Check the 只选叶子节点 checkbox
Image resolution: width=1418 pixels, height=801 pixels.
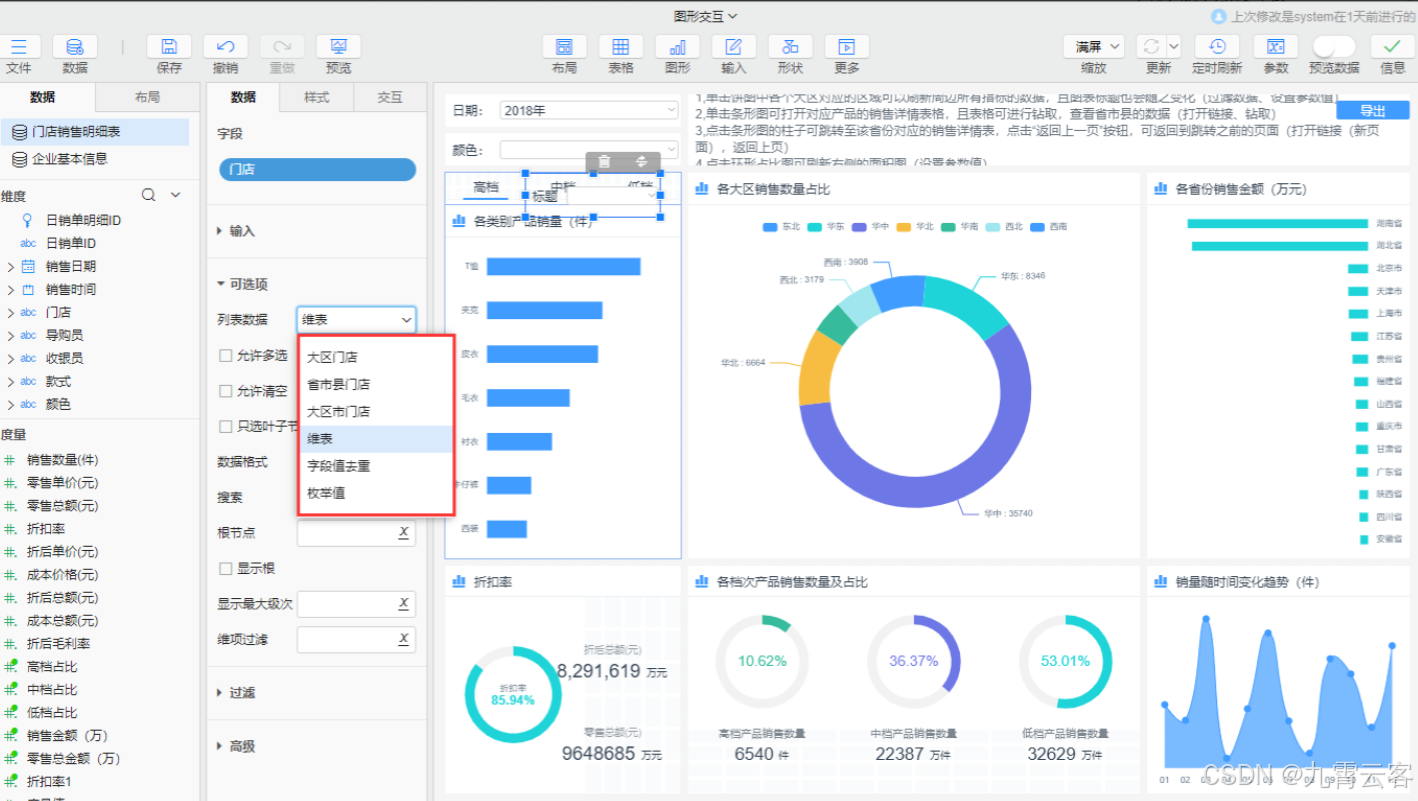click(x=225, y=426)
